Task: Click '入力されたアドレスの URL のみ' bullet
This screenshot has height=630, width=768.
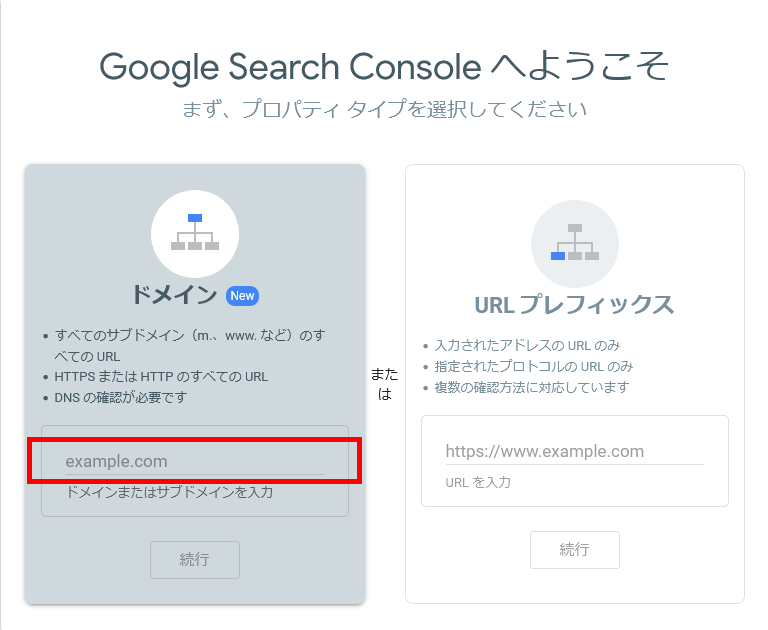Action: [528, 345]
